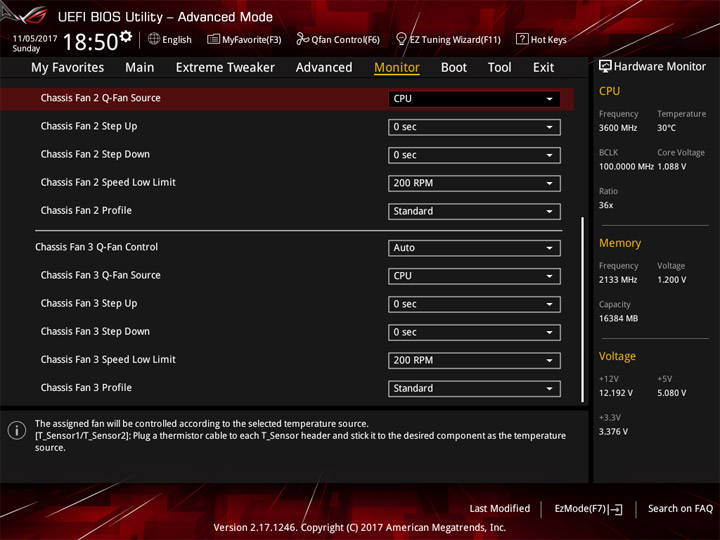Click CPU frequency value 3600 MHz

tap(618, 128)
